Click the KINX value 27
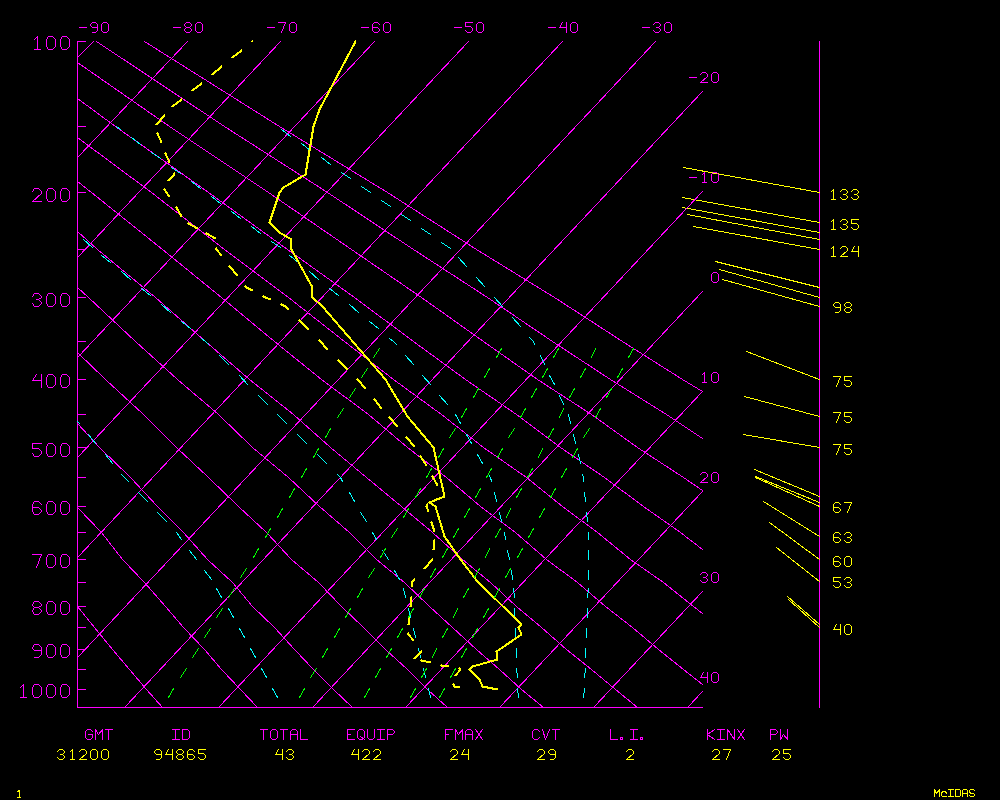Viewport: 1000px width, 800px height. (720, 755)
